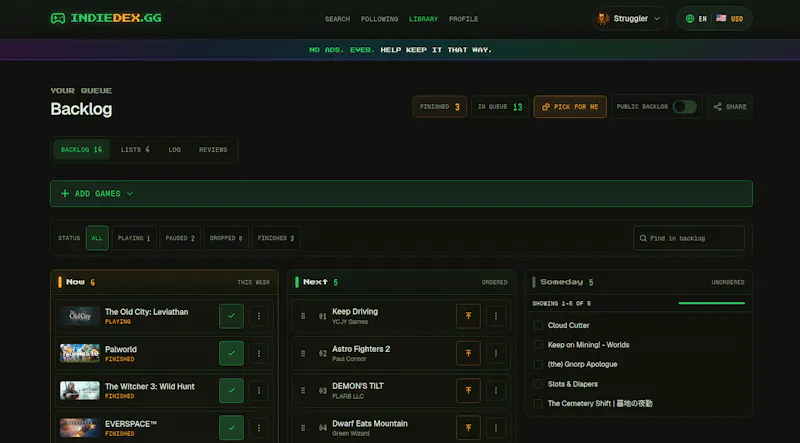This screenshot has height=443, width=800.
Task: Click the Pick For Me button
Action: (x=570, y=107)
